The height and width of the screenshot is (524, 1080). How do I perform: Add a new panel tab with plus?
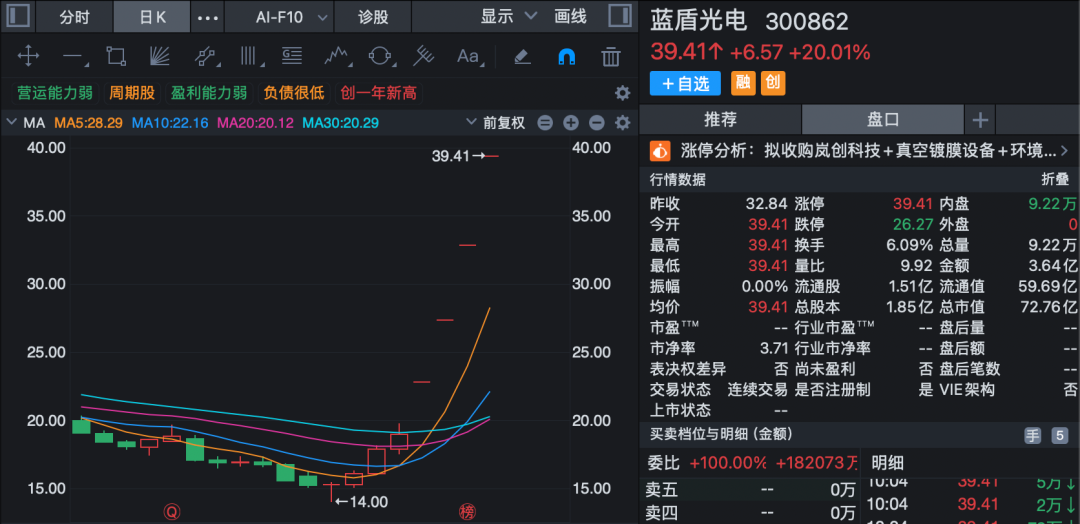(x=980, y=120)
